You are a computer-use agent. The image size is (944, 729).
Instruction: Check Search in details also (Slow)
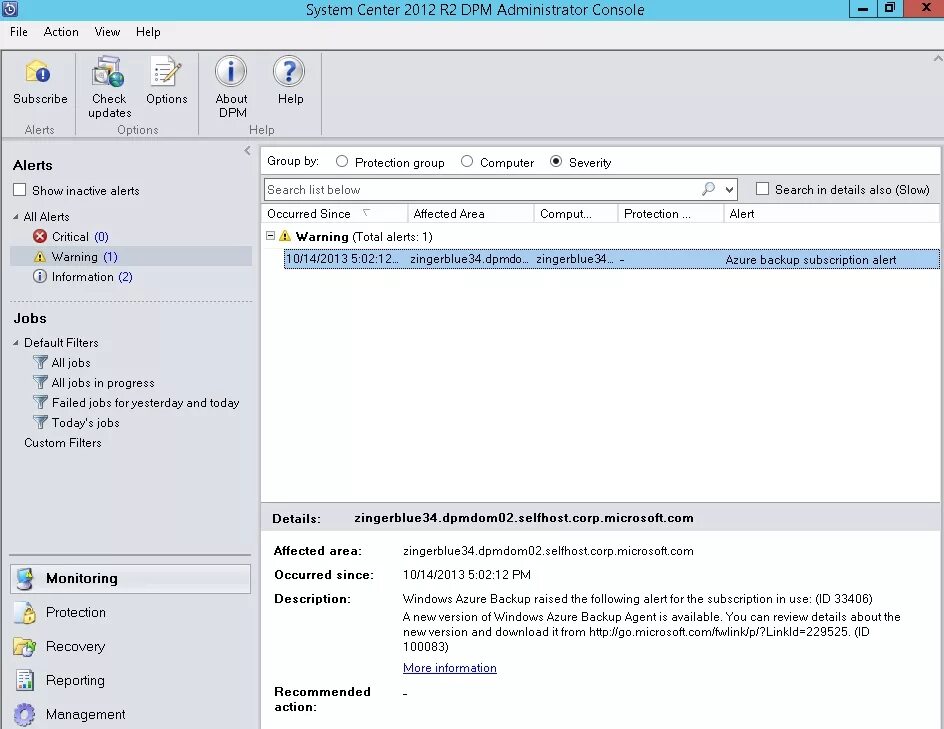(762, 189)
